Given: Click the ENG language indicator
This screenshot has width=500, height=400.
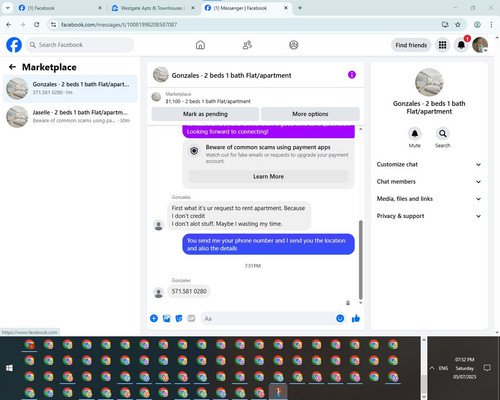Looking at the screenshot, I should pos(443,368).
